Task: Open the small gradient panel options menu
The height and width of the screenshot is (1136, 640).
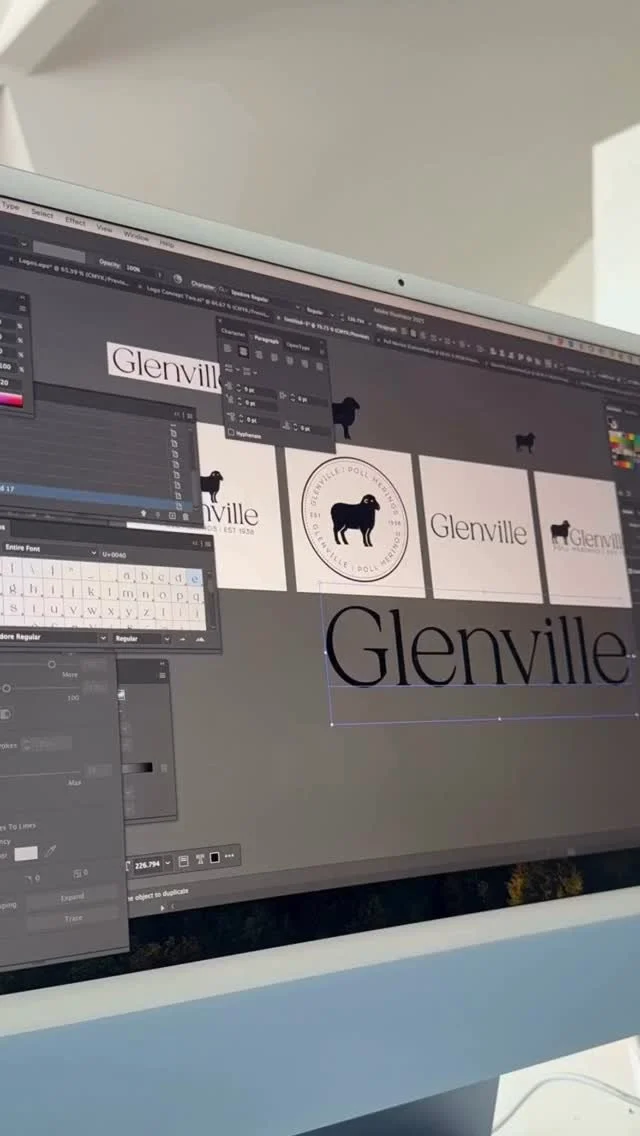Action: (162, 675)
